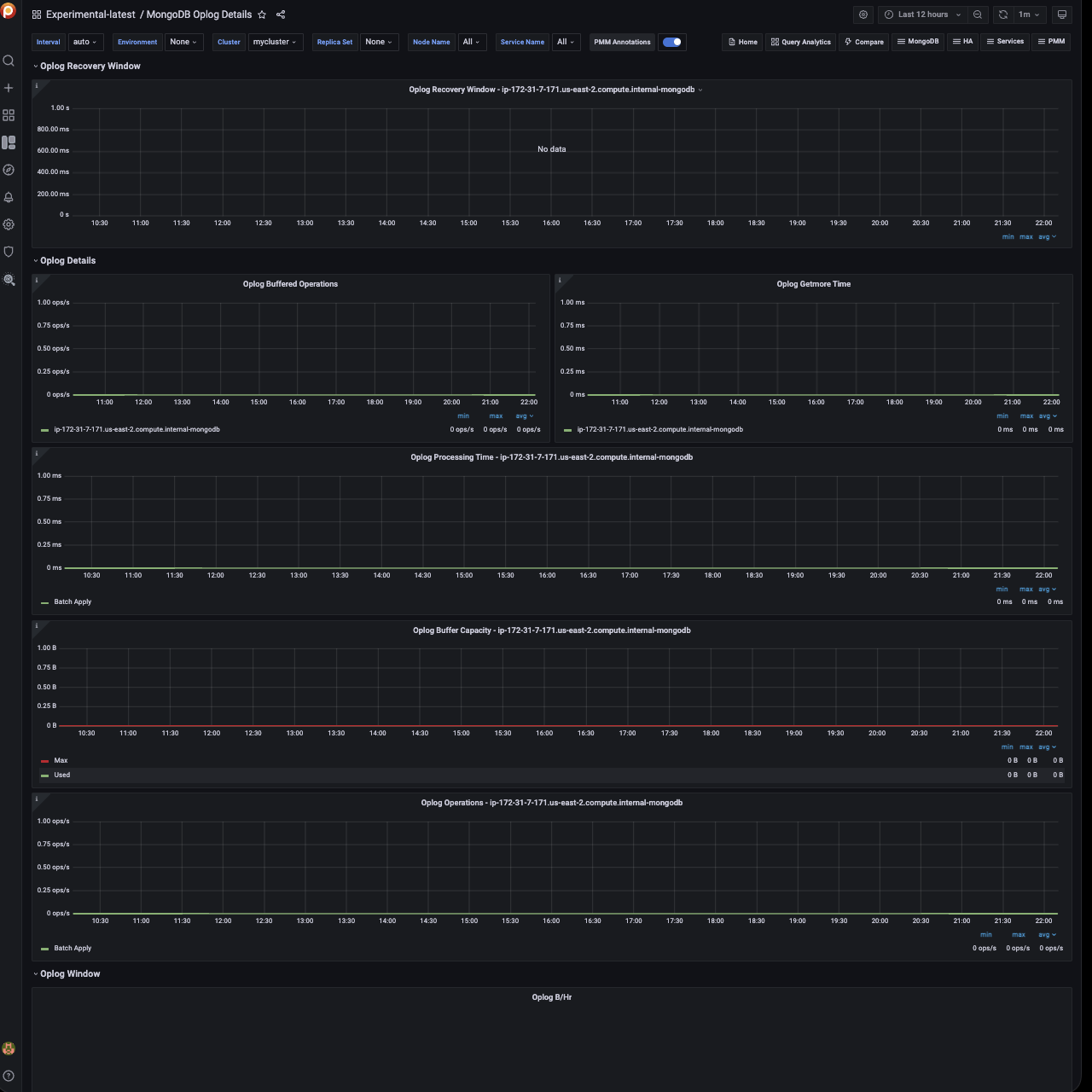Open the Alerting bell icon in sidebar

click(x=9, y=197)
